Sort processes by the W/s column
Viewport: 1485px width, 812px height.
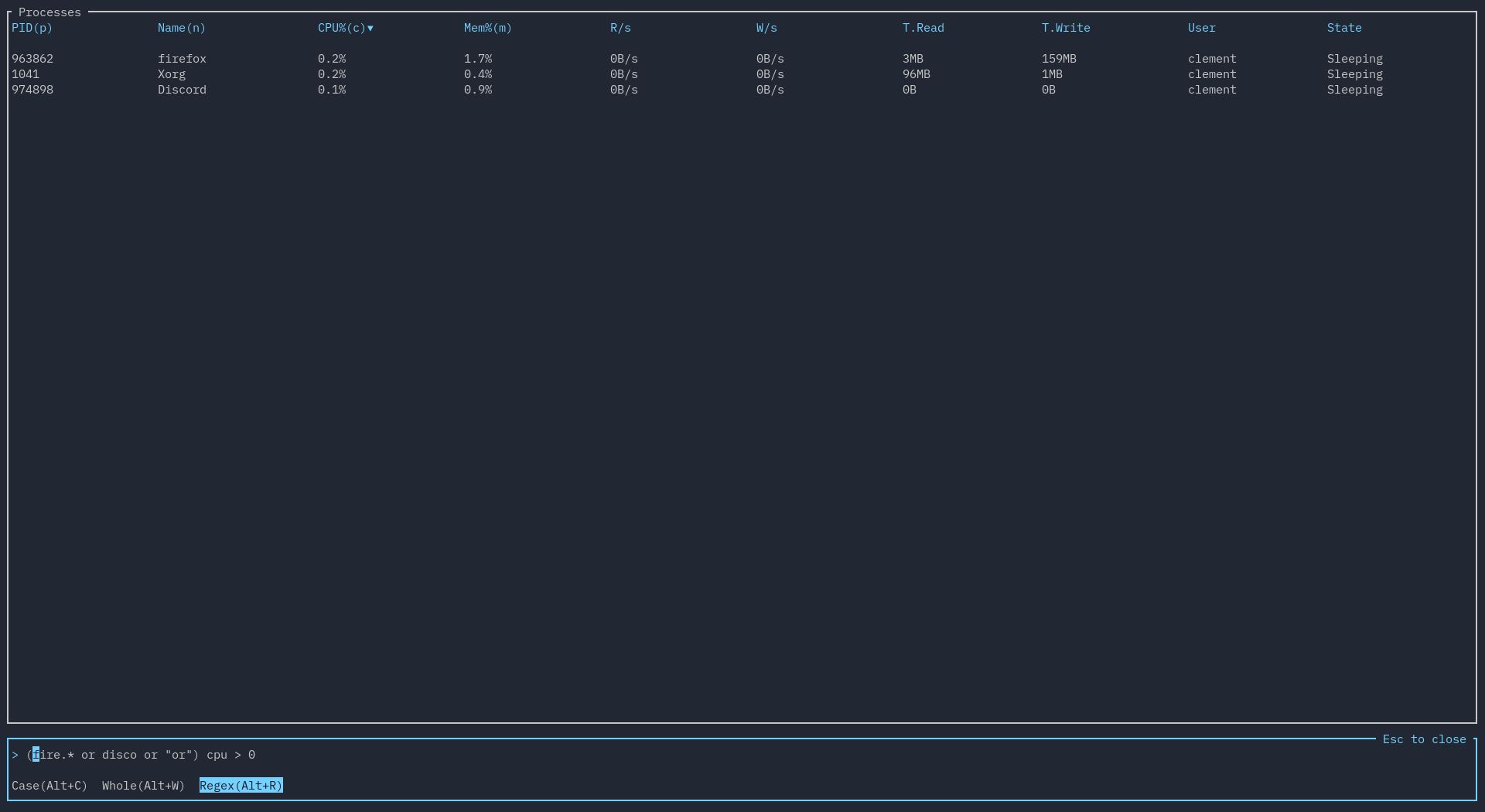[x=766, y=28]
